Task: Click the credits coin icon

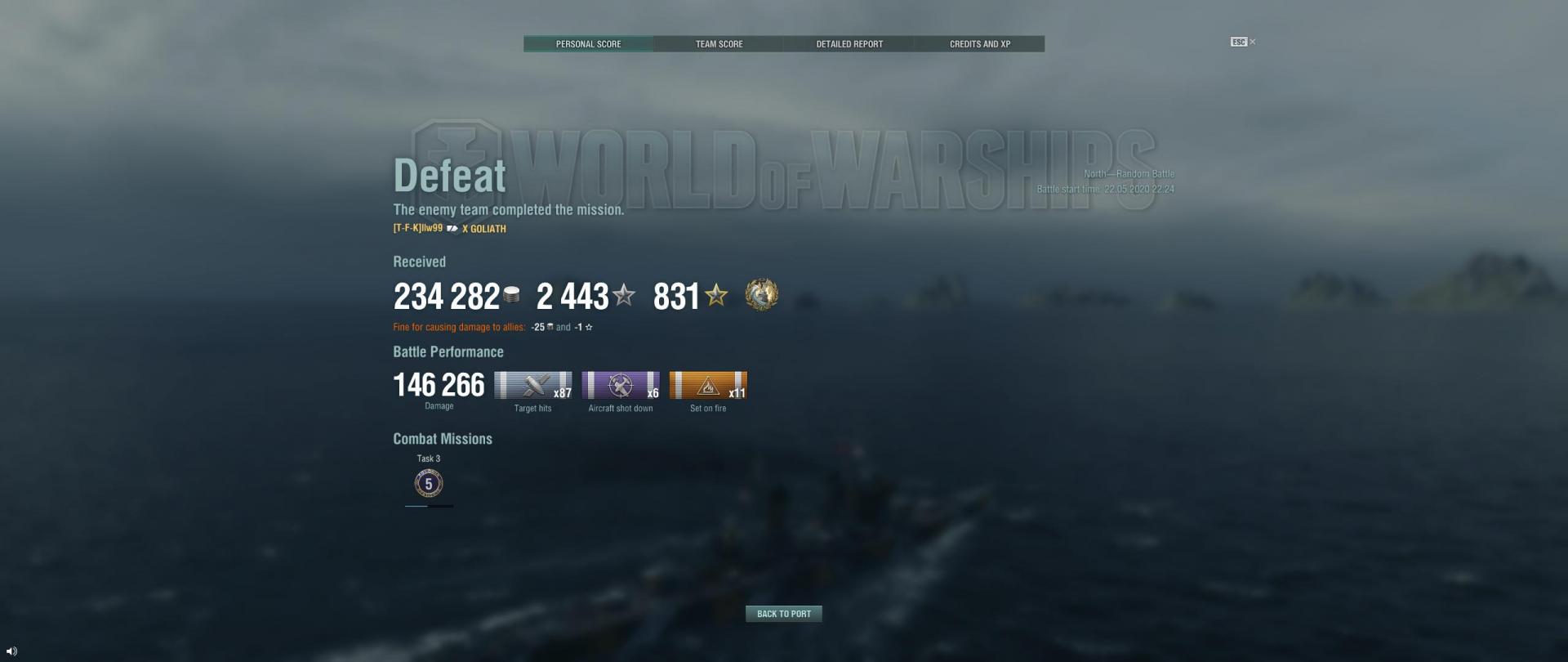Action: coord(511,295)
